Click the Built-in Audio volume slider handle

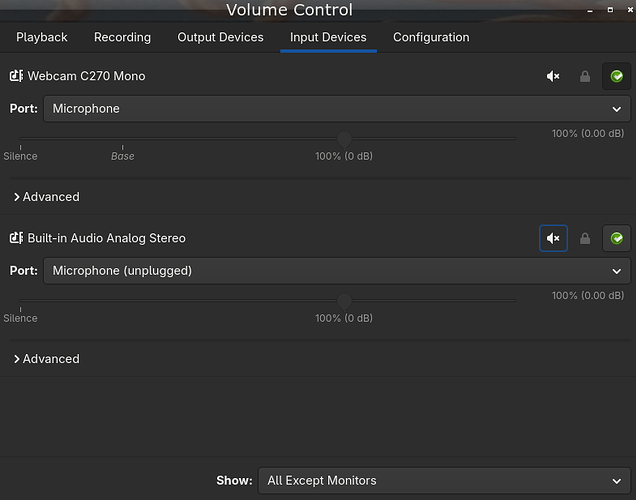(x=344, y=300)
